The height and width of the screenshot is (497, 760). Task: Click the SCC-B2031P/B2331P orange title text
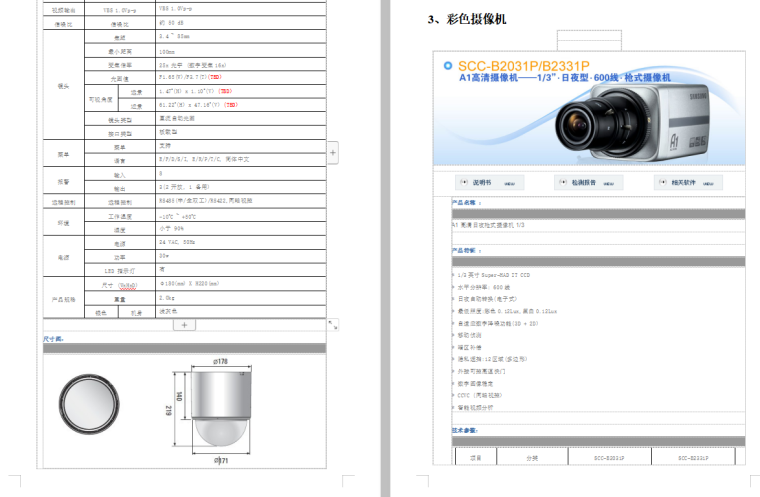point(517,65)
